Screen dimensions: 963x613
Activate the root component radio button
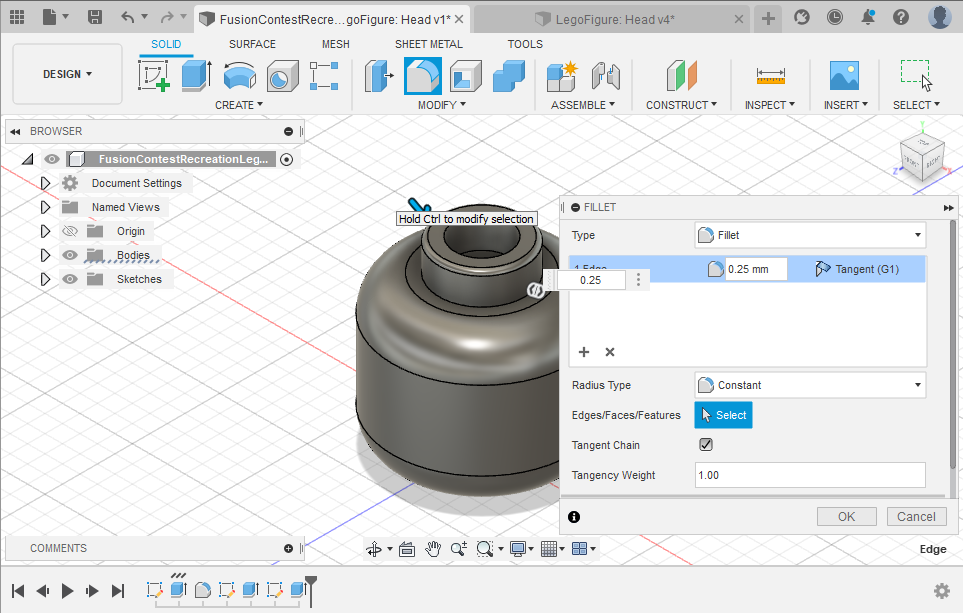(x=286, y=159)
